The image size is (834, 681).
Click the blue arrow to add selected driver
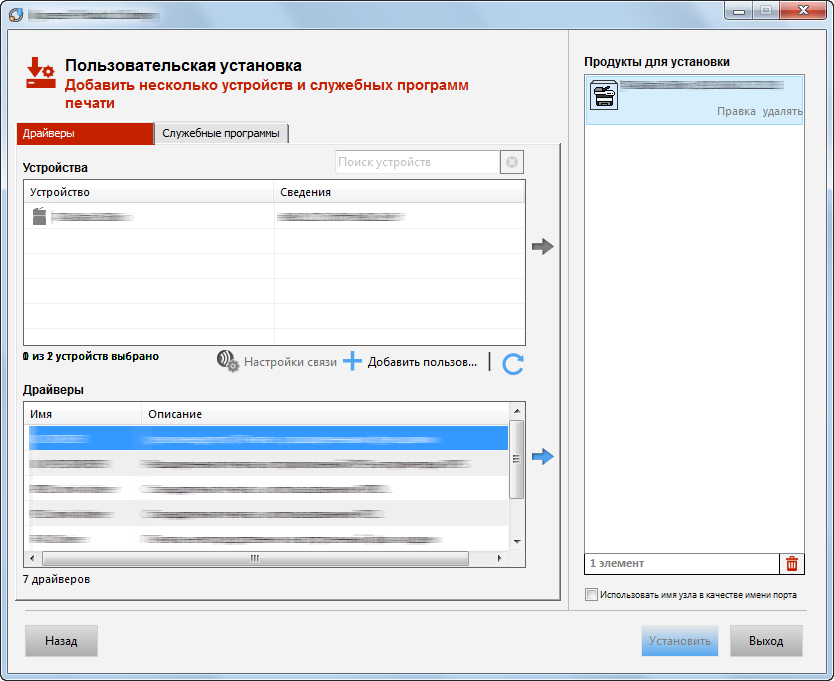(543, 456)
